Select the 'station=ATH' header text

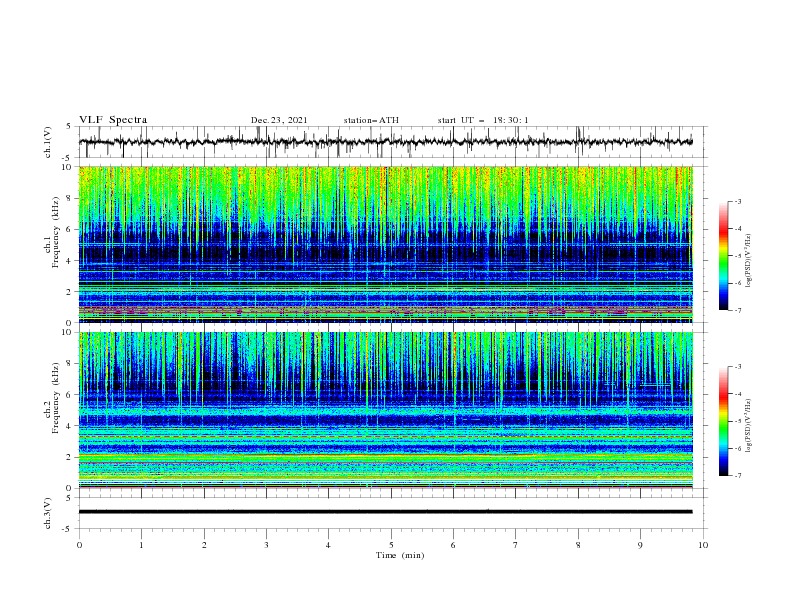click(x=371, y=120)
